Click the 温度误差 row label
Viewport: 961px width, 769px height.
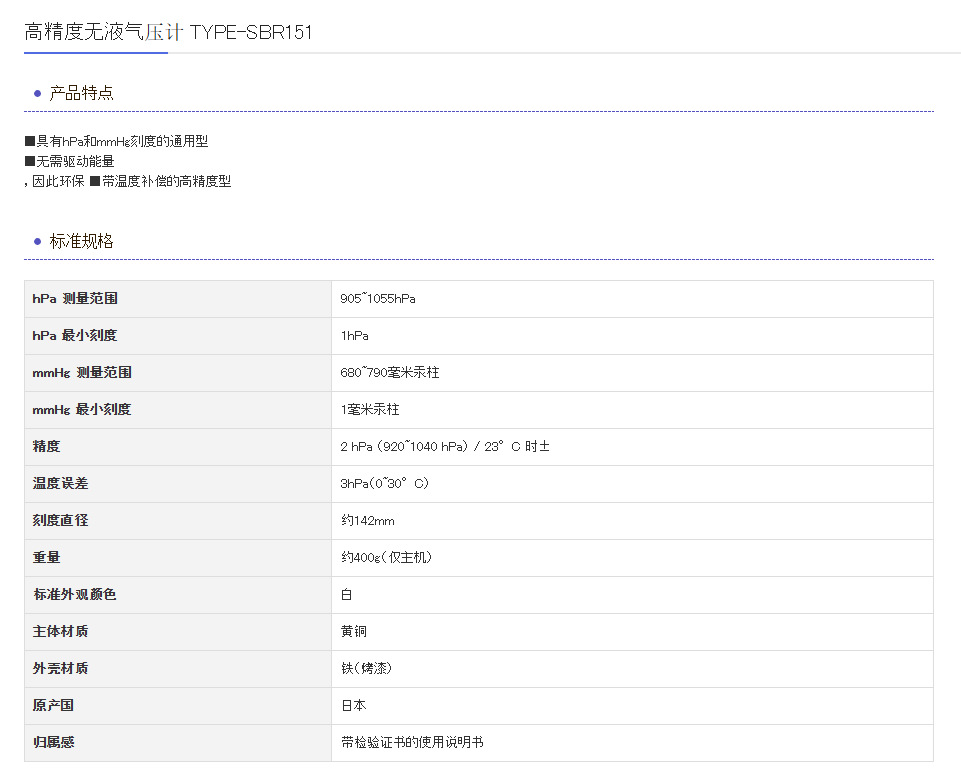point(60,483)
